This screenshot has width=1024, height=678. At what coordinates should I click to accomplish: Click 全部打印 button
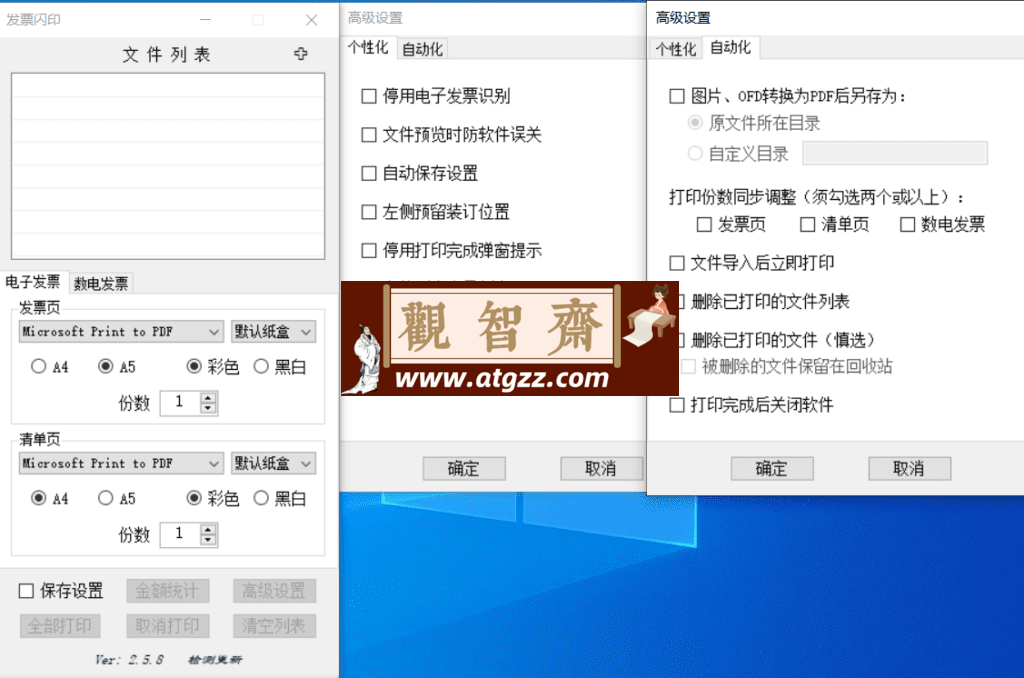60,626
